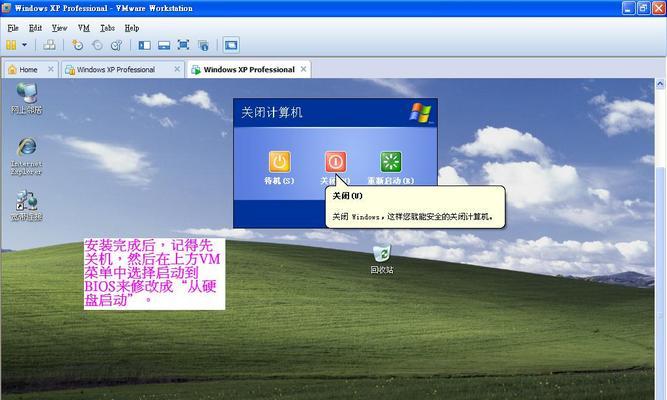
Task: Select the network shortcut icon under Internet Explorer
Action: coord(26,206)
